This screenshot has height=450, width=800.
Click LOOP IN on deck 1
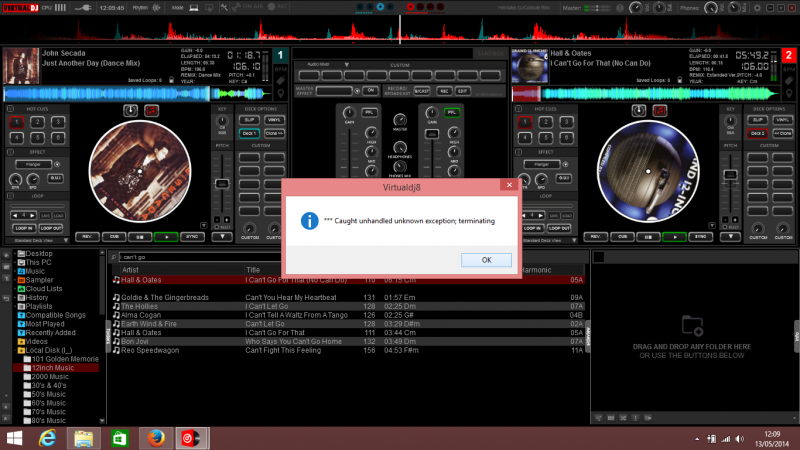[x=23, y=228]
